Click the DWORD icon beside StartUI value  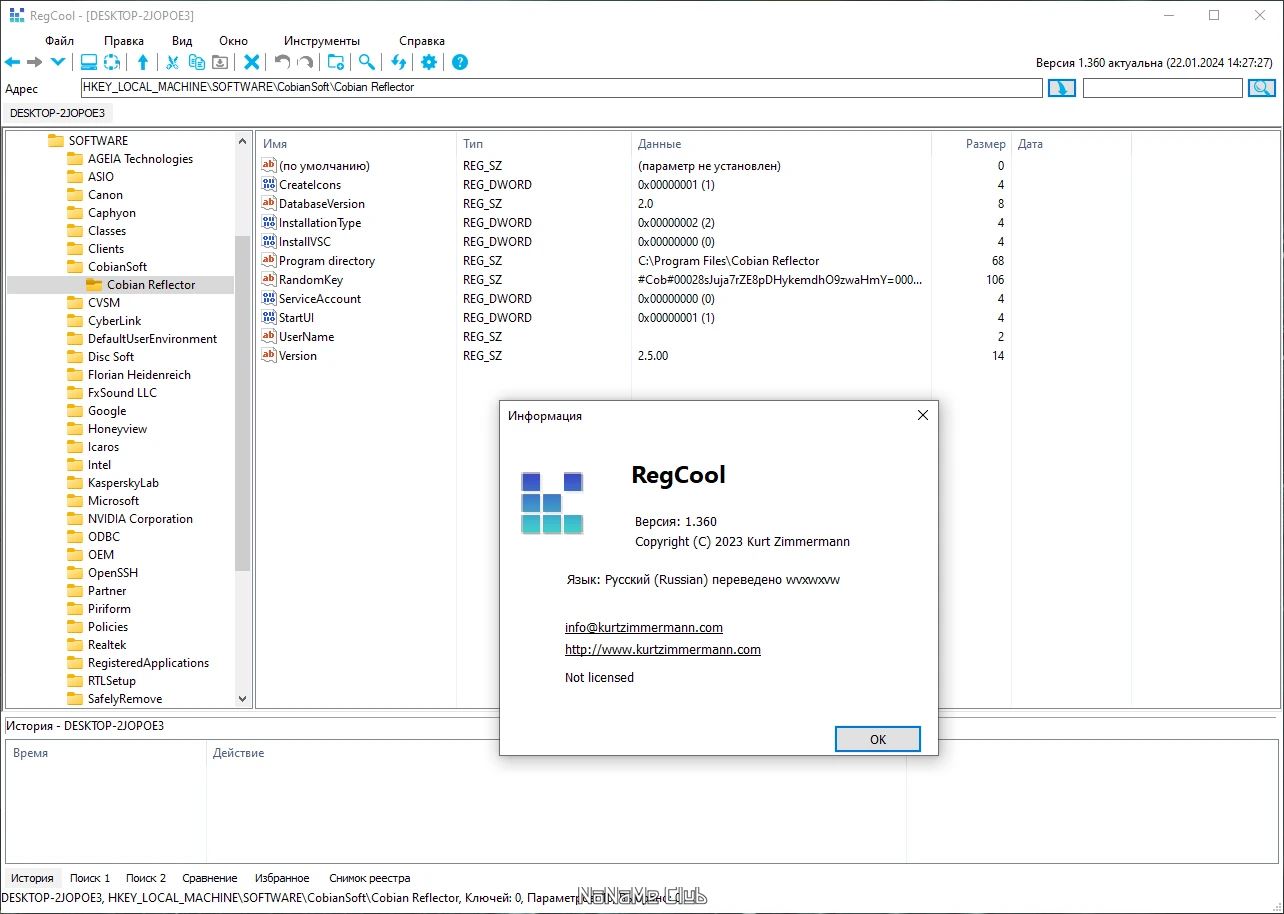tap(268, 318)
